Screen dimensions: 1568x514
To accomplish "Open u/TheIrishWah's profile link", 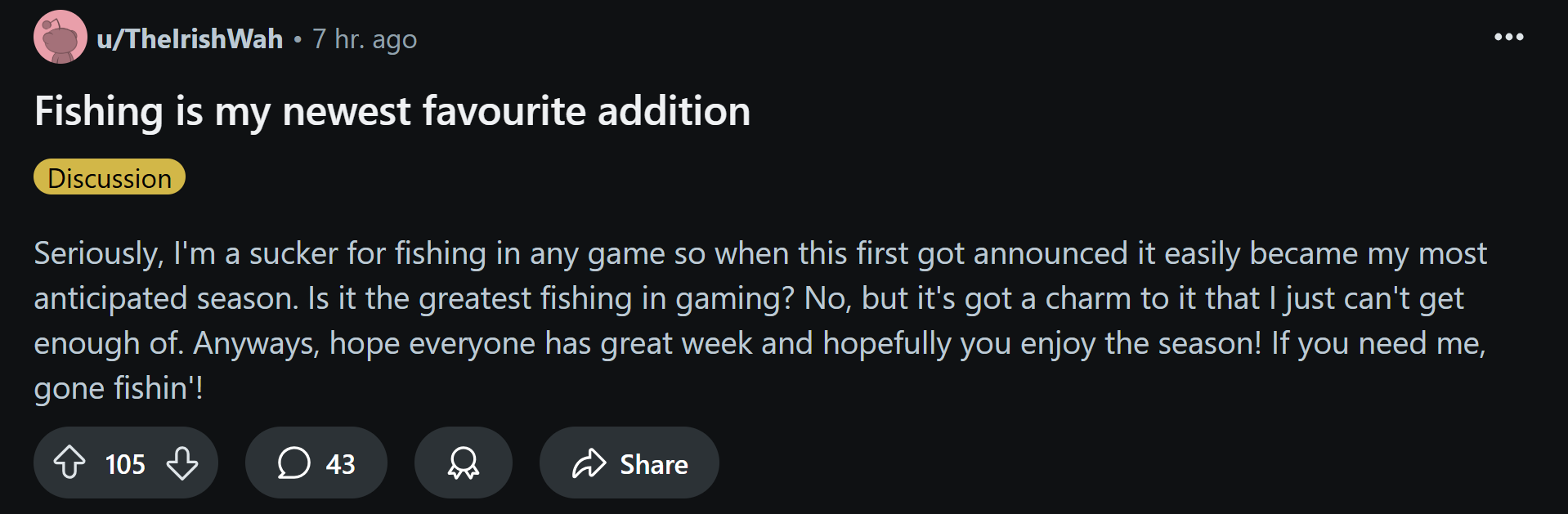I will 190,38.
